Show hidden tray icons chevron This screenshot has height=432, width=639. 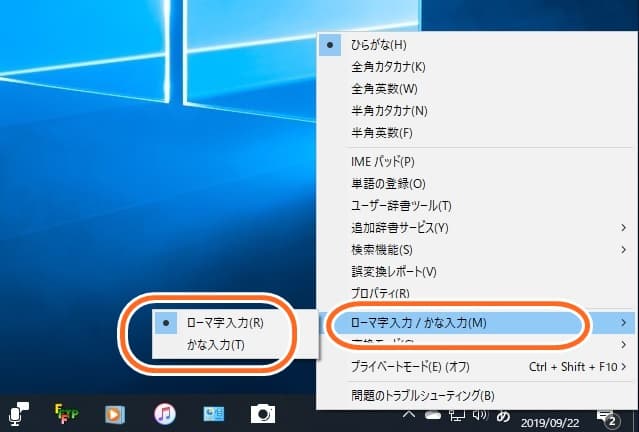409,415
